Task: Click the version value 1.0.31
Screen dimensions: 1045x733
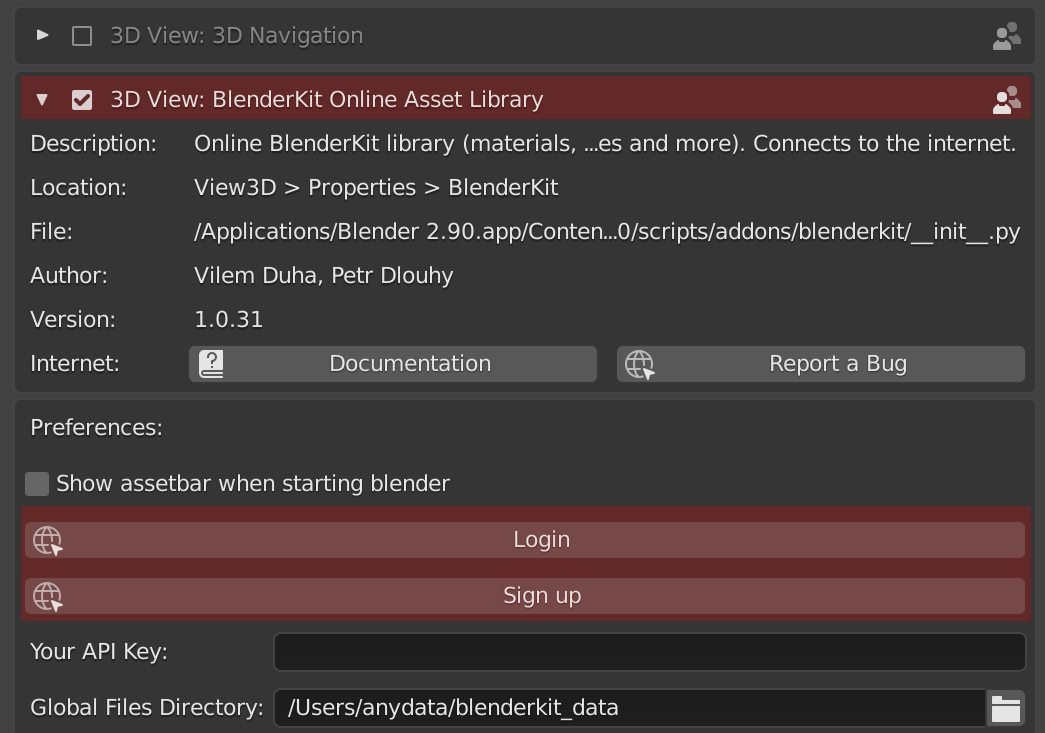Action: pos(229,320)
